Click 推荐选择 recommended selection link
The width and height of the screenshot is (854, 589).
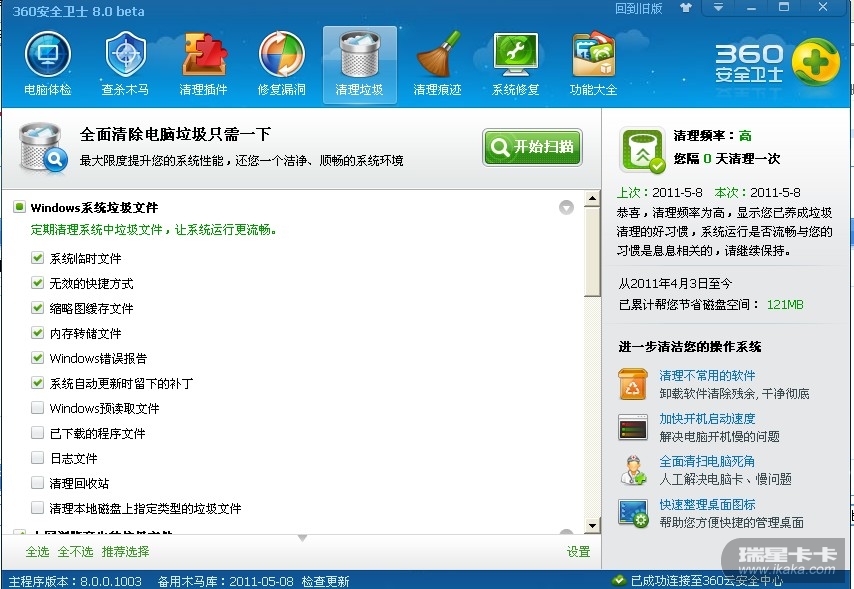[x=125, y=551]
